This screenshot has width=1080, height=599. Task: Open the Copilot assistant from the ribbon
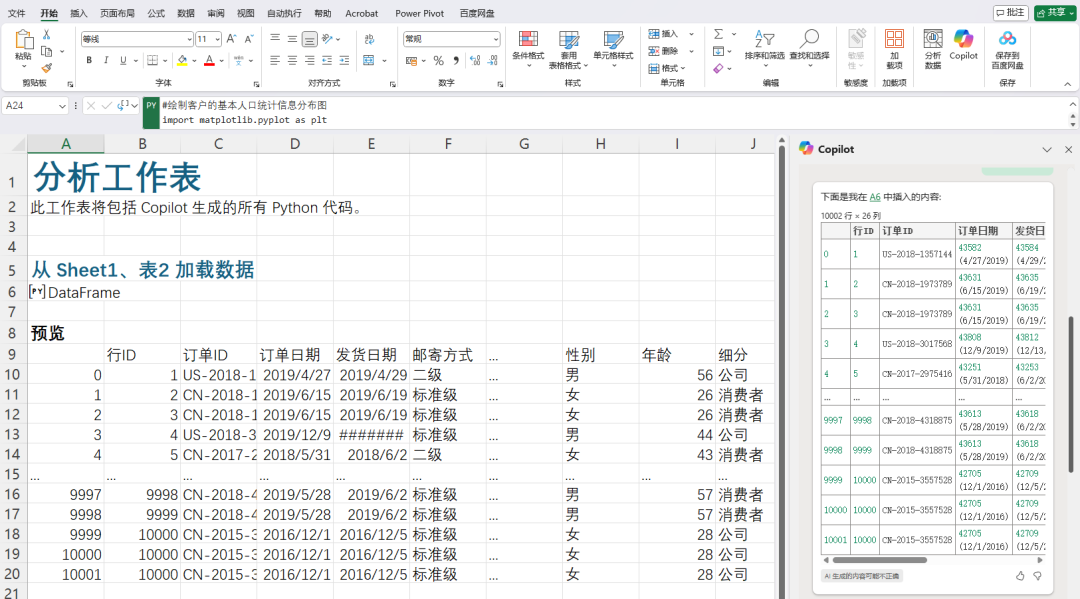click(963, 47)
